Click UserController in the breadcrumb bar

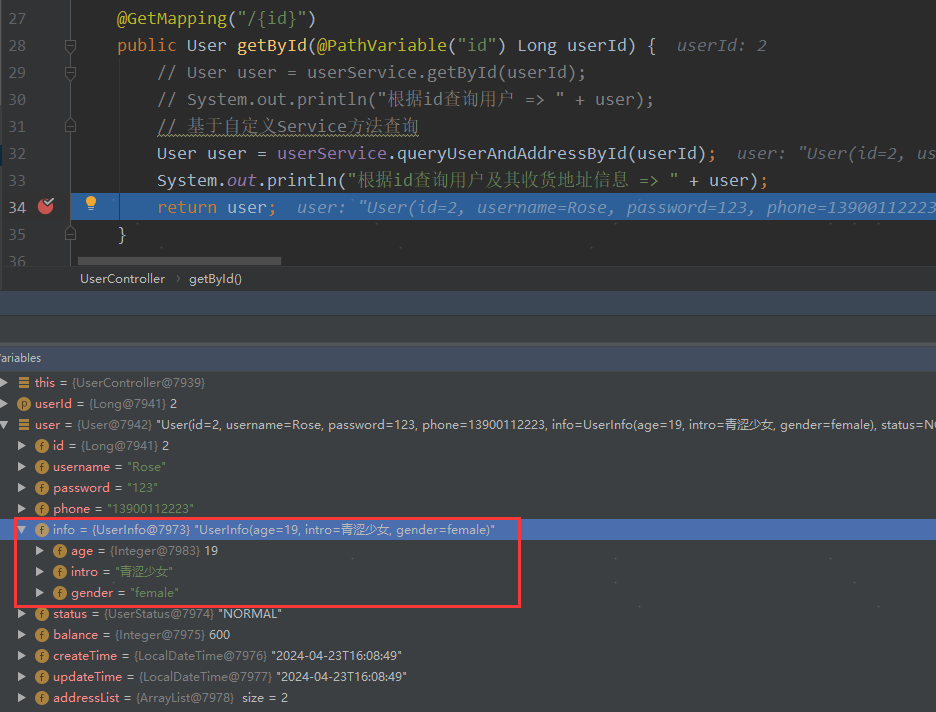[x=122, y=278]
